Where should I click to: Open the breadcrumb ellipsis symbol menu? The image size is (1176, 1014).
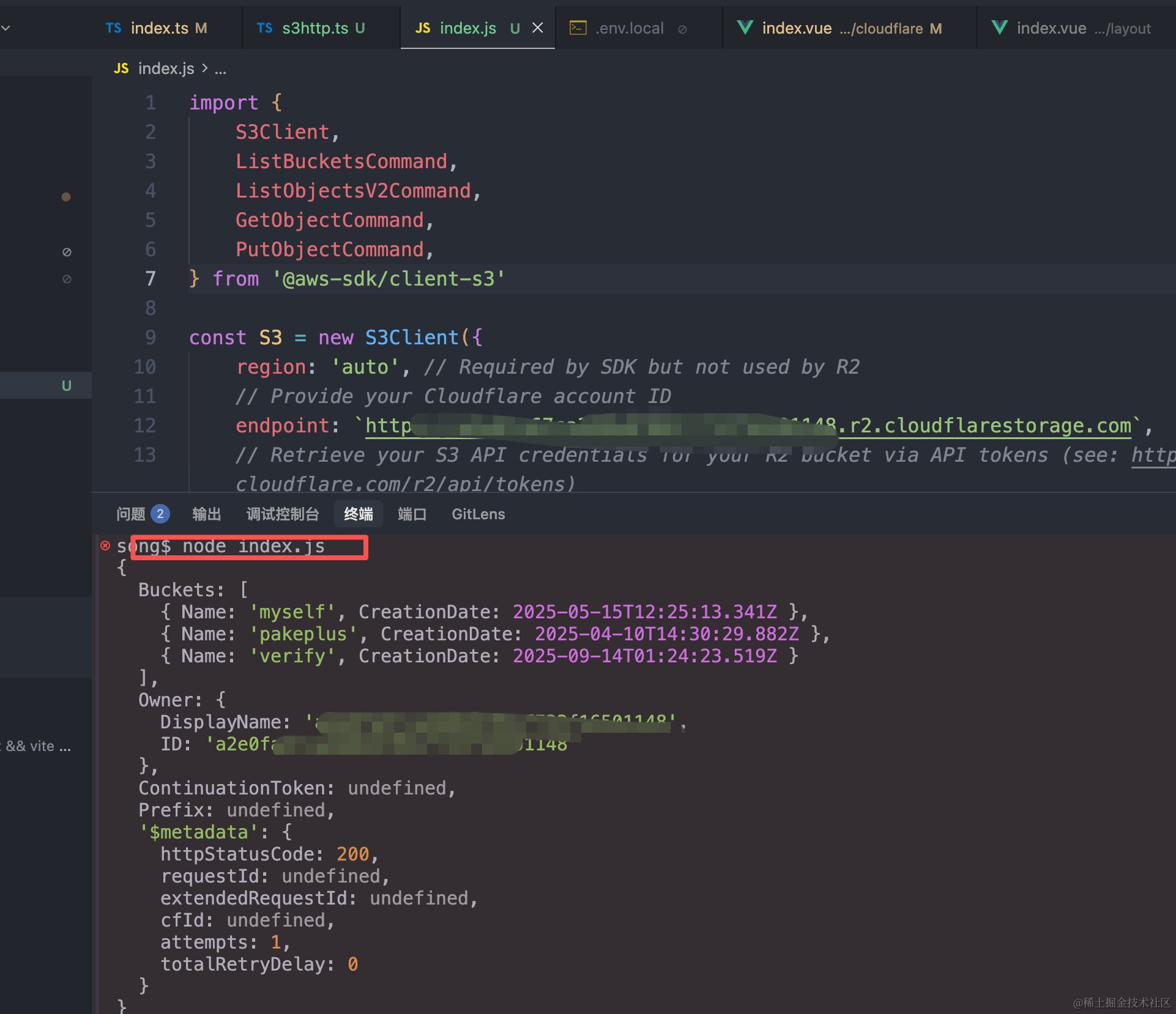(x=221, y=70)
